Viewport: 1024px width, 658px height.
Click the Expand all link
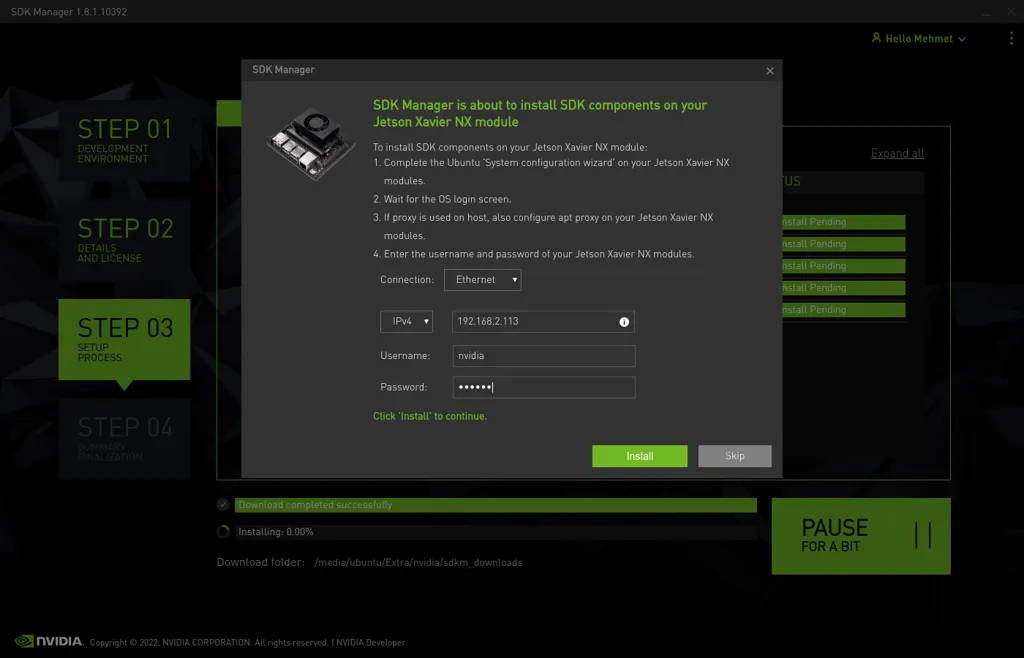897,153
